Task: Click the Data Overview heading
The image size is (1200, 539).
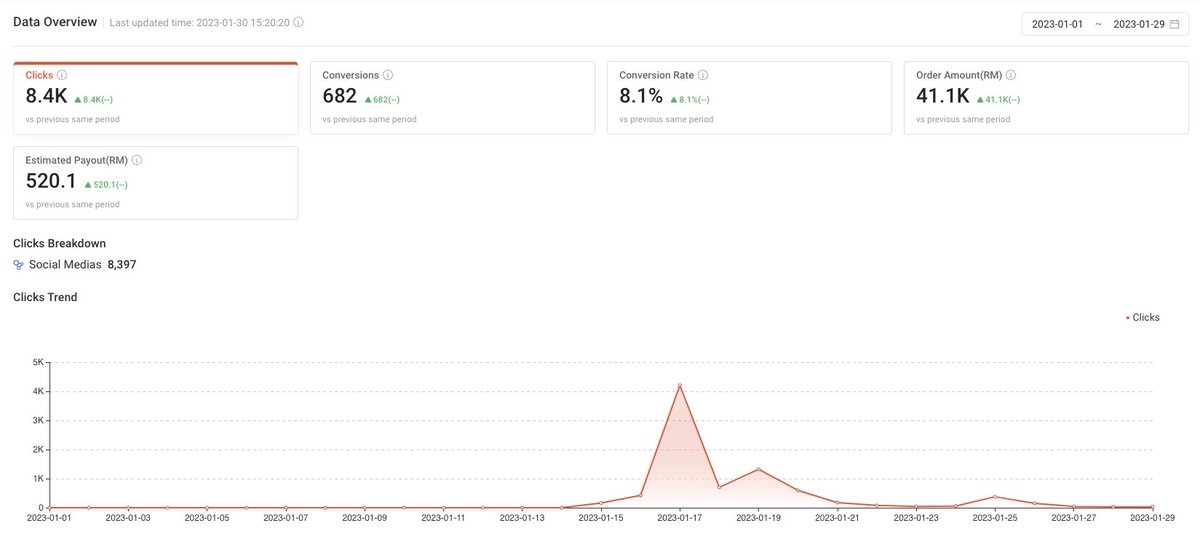Action: pos(55,22)
